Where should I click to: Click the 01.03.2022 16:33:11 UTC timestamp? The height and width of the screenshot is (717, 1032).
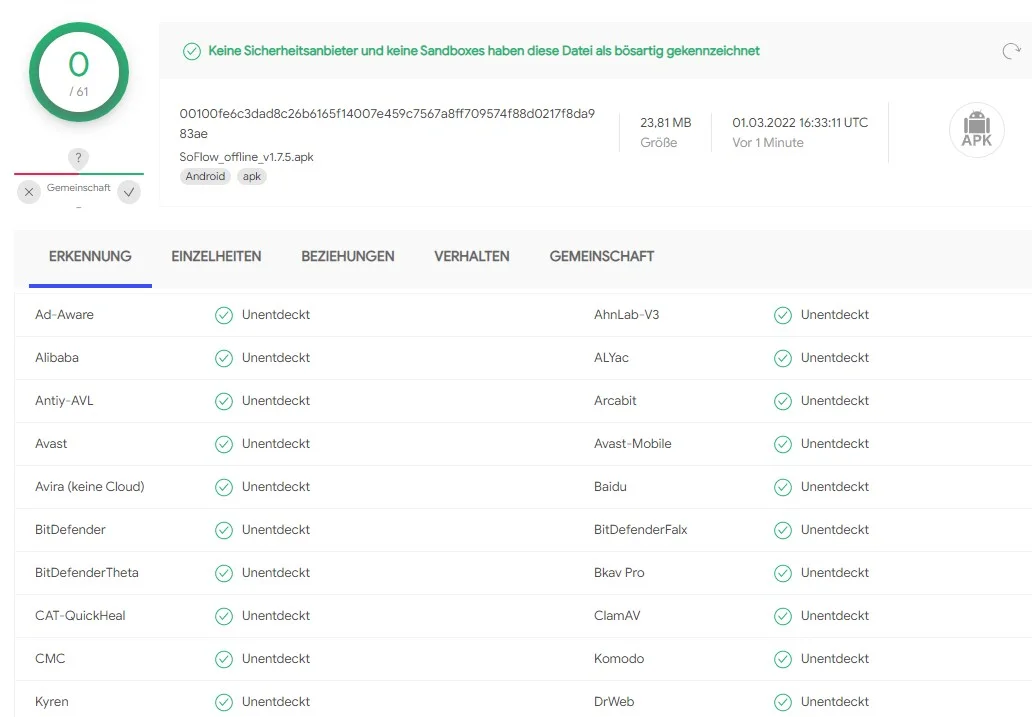(800, 122)
